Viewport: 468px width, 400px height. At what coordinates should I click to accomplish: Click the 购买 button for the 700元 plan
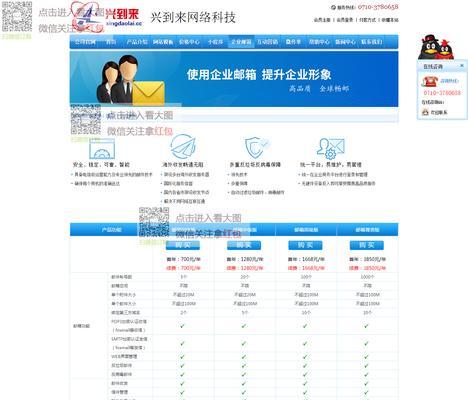[x=183, y=245]
